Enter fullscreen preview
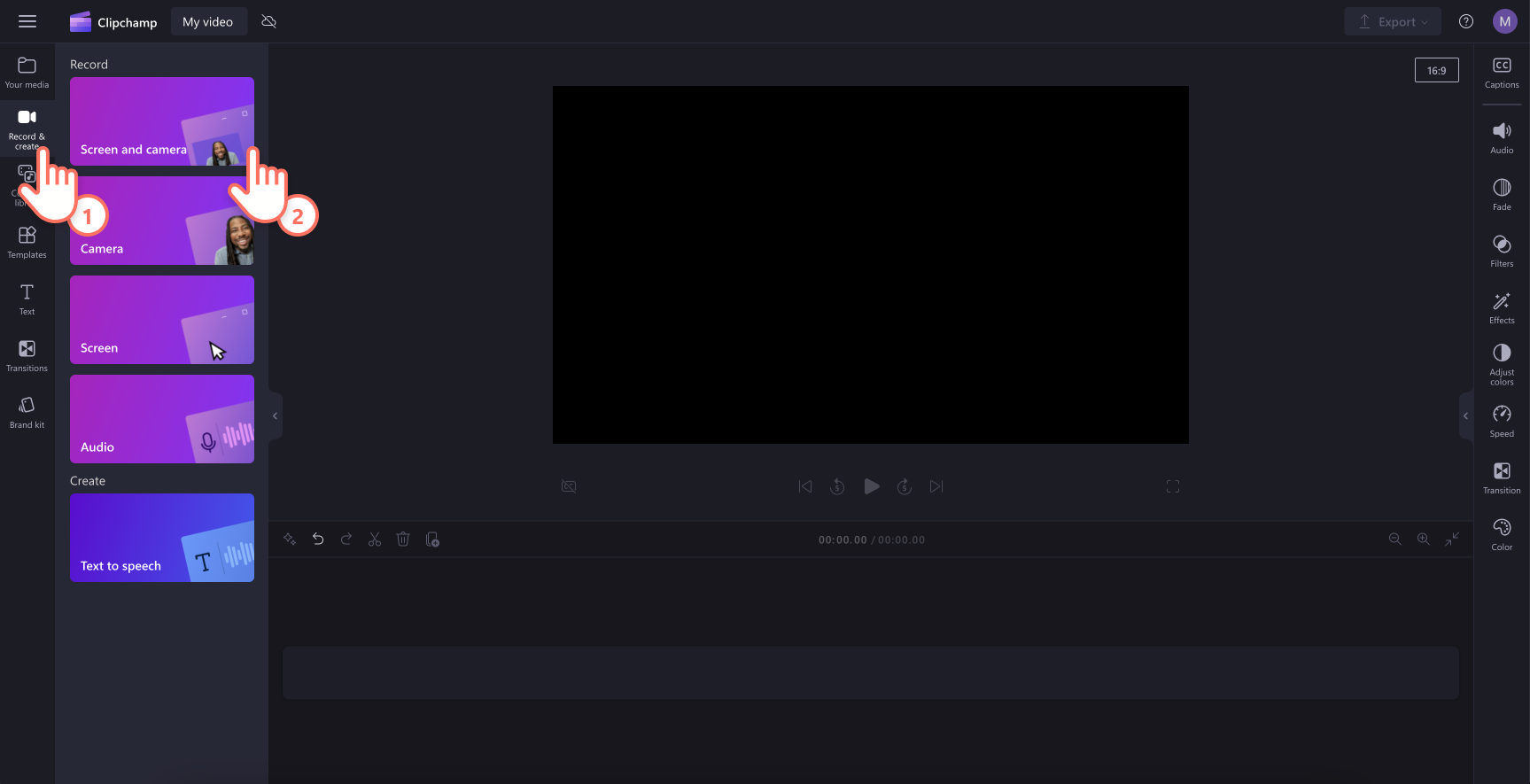 click(x=1173, y=486)
